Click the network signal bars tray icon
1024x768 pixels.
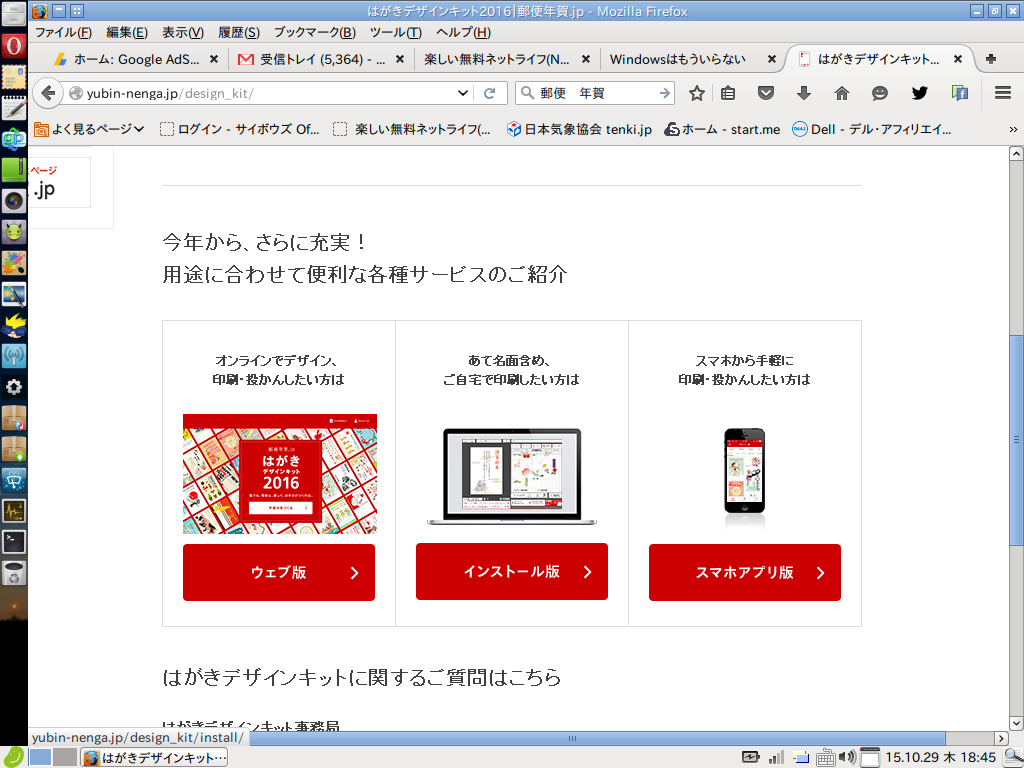776,758
